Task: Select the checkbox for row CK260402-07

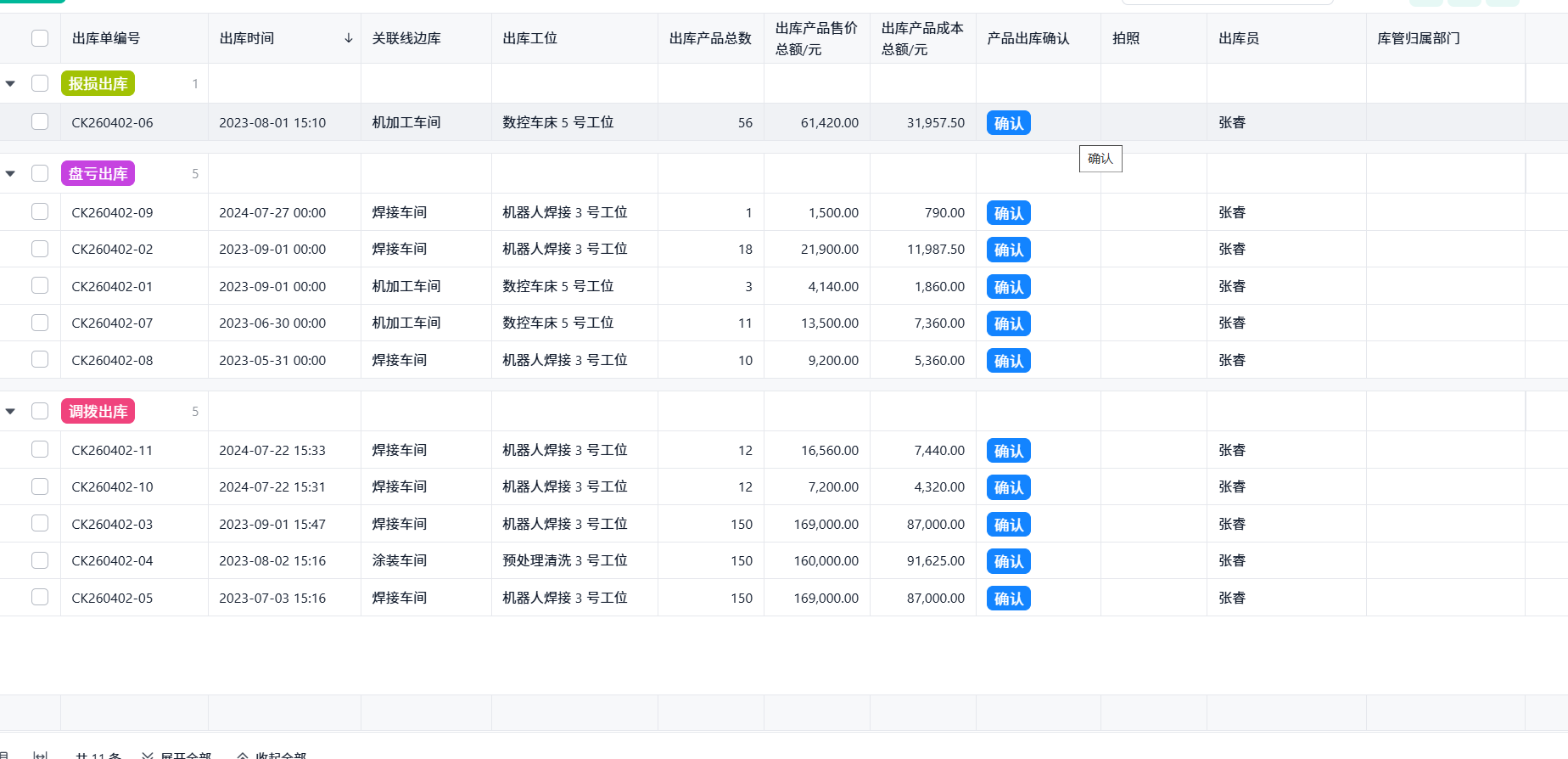Action: click(x=40, y=323)
